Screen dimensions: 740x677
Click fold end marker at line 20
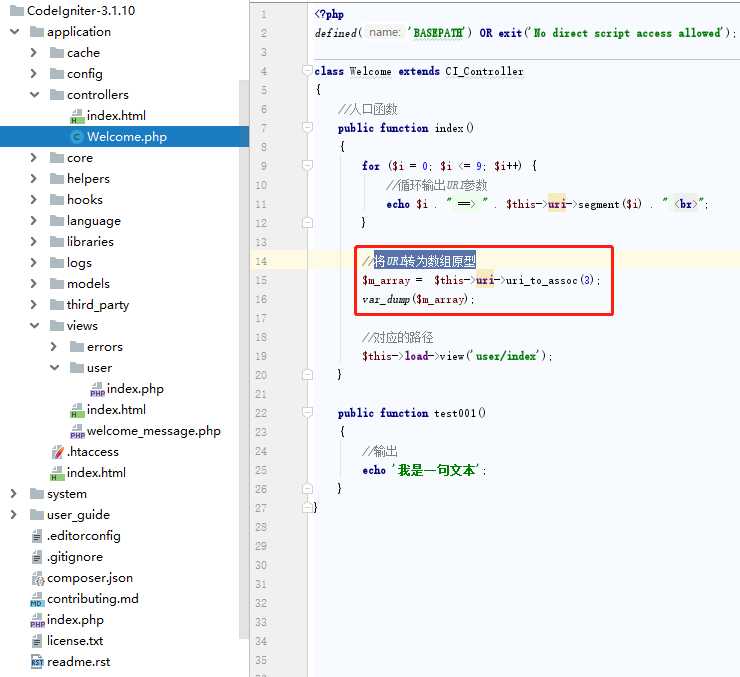[x=307, y=375]
